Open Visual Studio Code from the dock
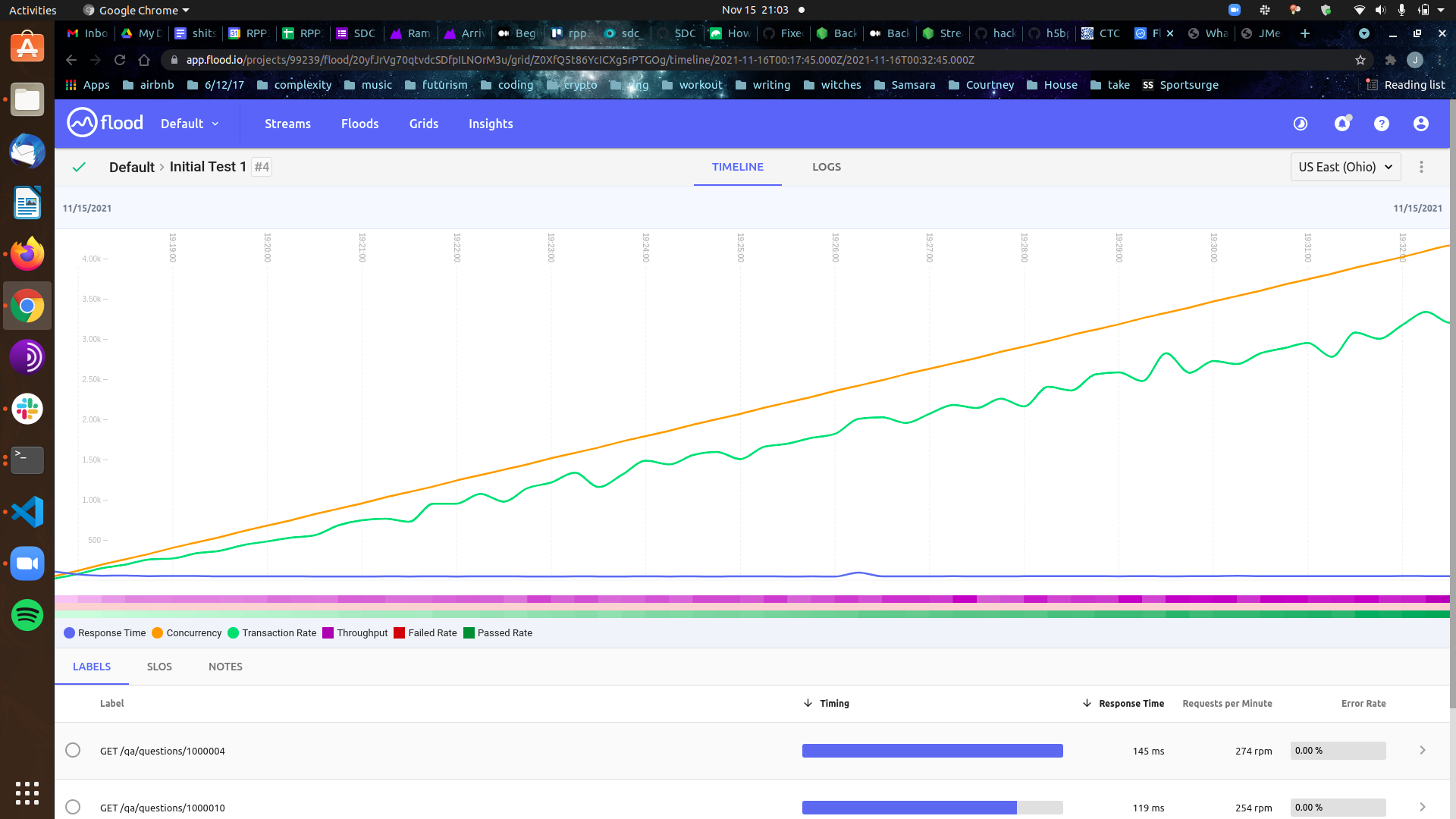This screenshot has height=819, width=1456. (27, 512)
